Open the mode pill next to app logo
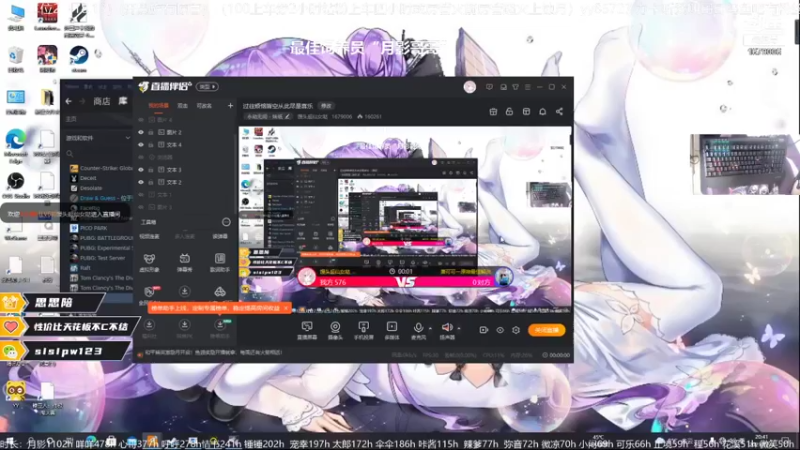The height and width of the screenshot is (450, 800). [x=208, y=87]
